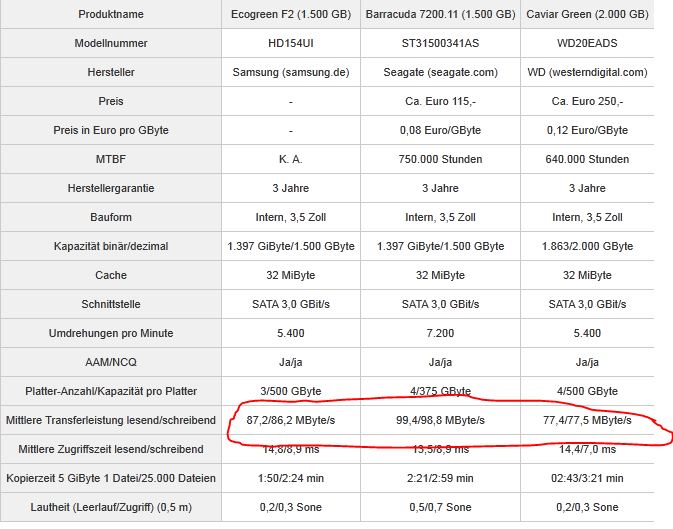Click the Seagate (seagate.com) manufacturer cell

pyautogui.click(x=439, y=73)
